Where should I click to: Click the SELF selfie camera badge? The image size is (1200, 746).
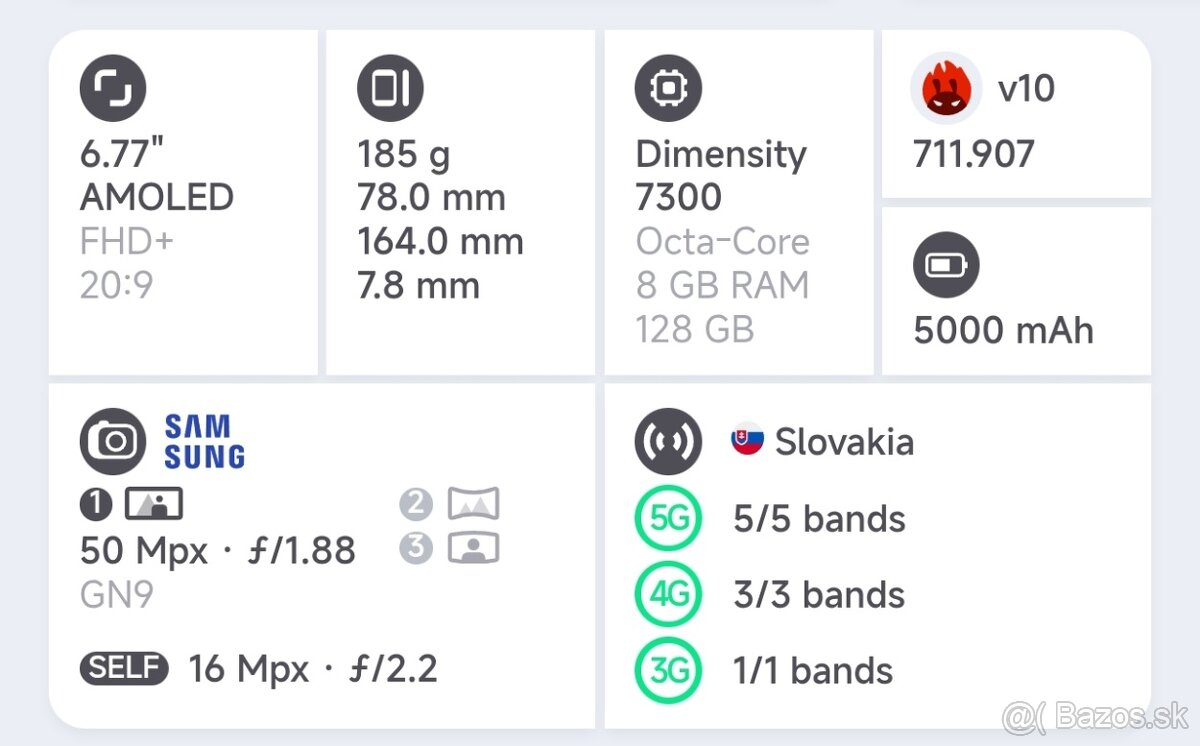click(124, 668)
